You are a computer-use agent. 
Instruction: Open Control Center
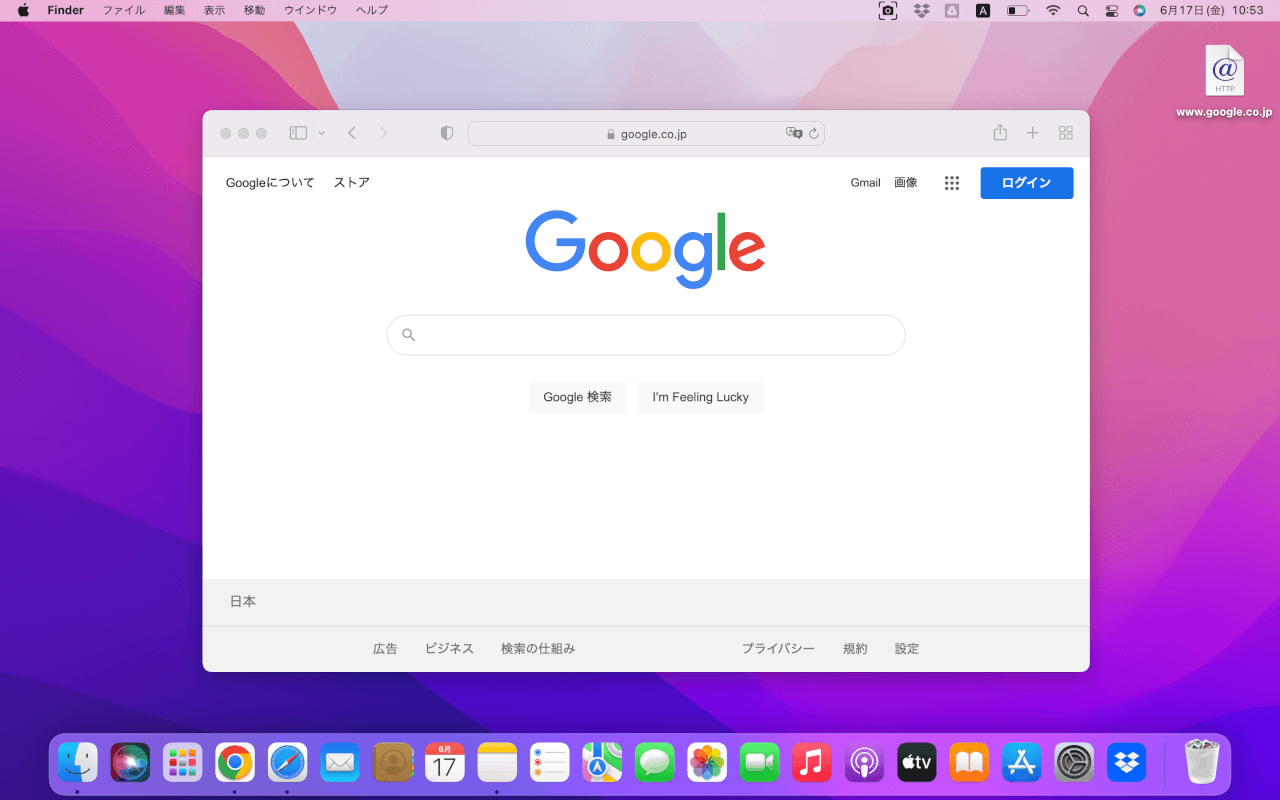click(x=1112, y=10)
